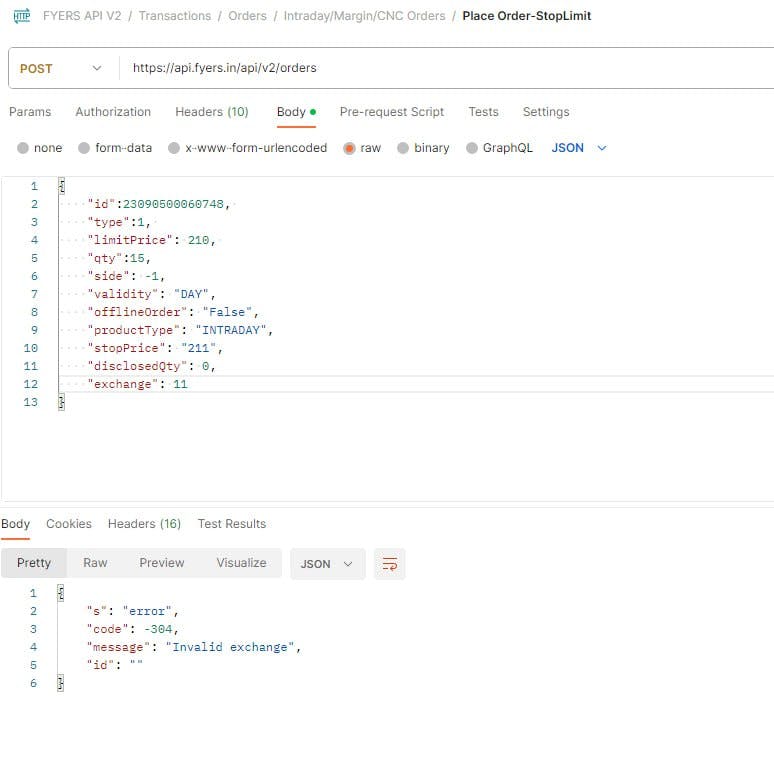Image resolution: width=774 pixels, height=769 pixels.
Task: Switch to the Params tab
Action: coord(30,112)
